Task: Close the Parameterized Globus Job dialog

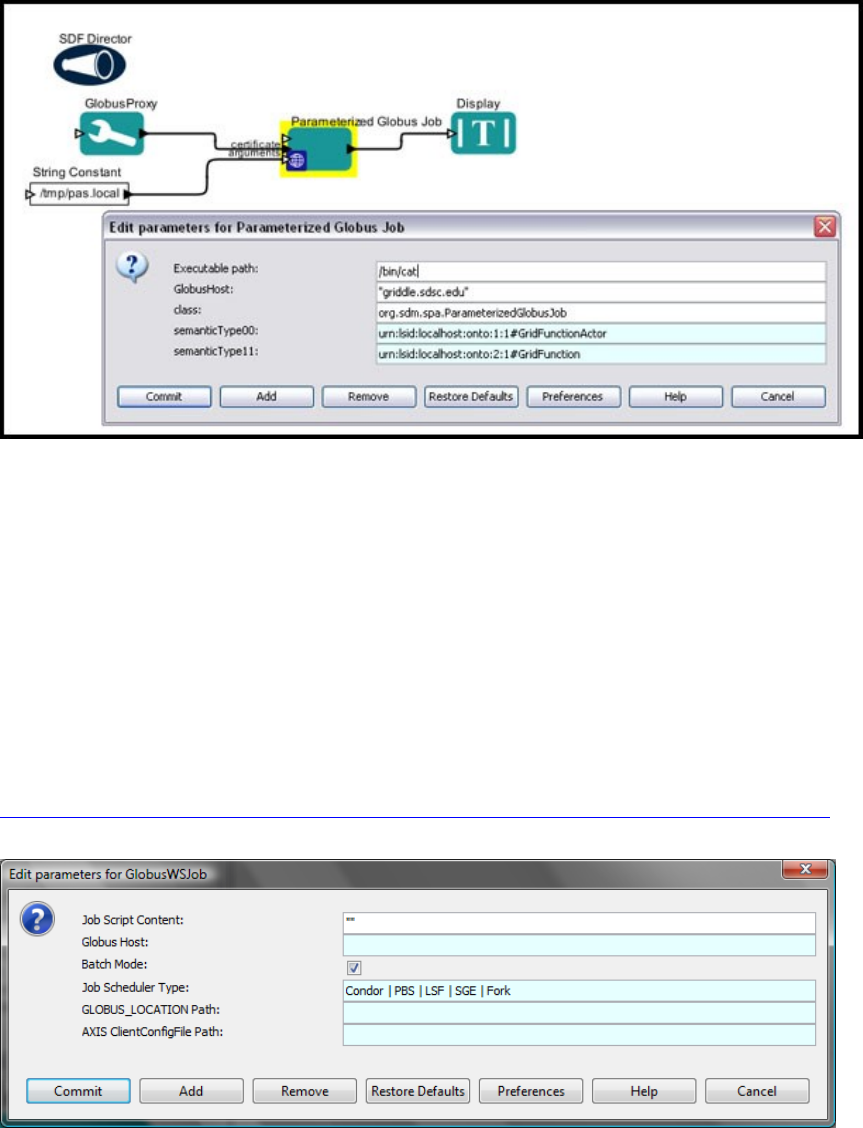Action: (825, 227)
